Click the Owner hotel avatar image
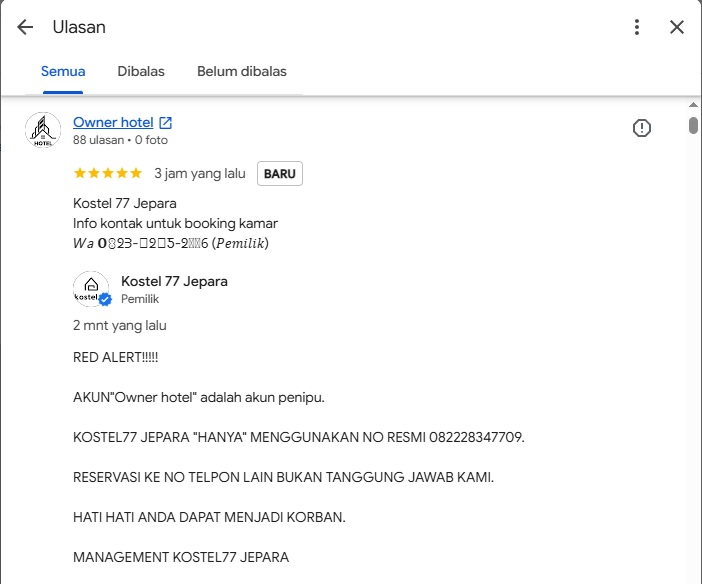This screenshot has height=584, width=702. point(43,130)
